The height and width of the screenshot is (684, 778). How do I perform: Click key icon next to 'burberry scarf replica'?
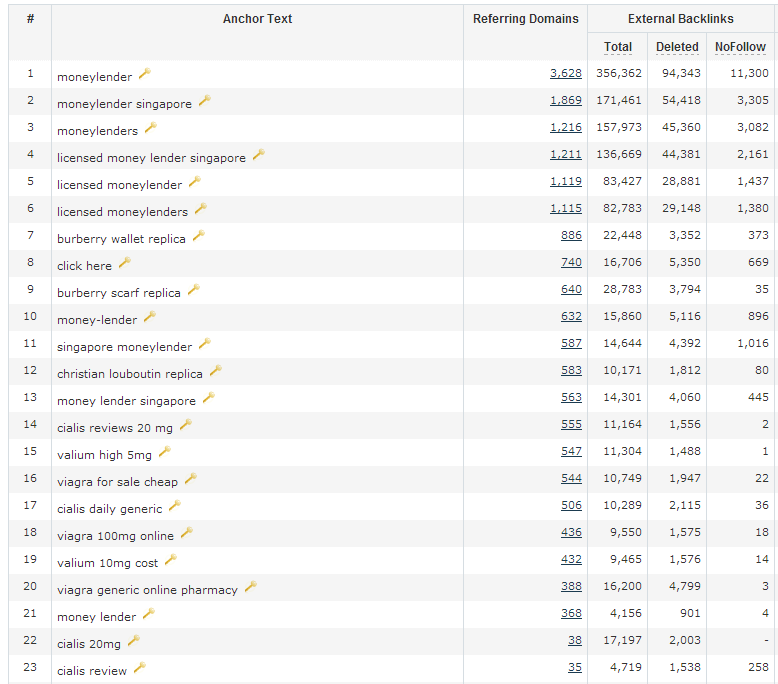[x=194, y=290]
